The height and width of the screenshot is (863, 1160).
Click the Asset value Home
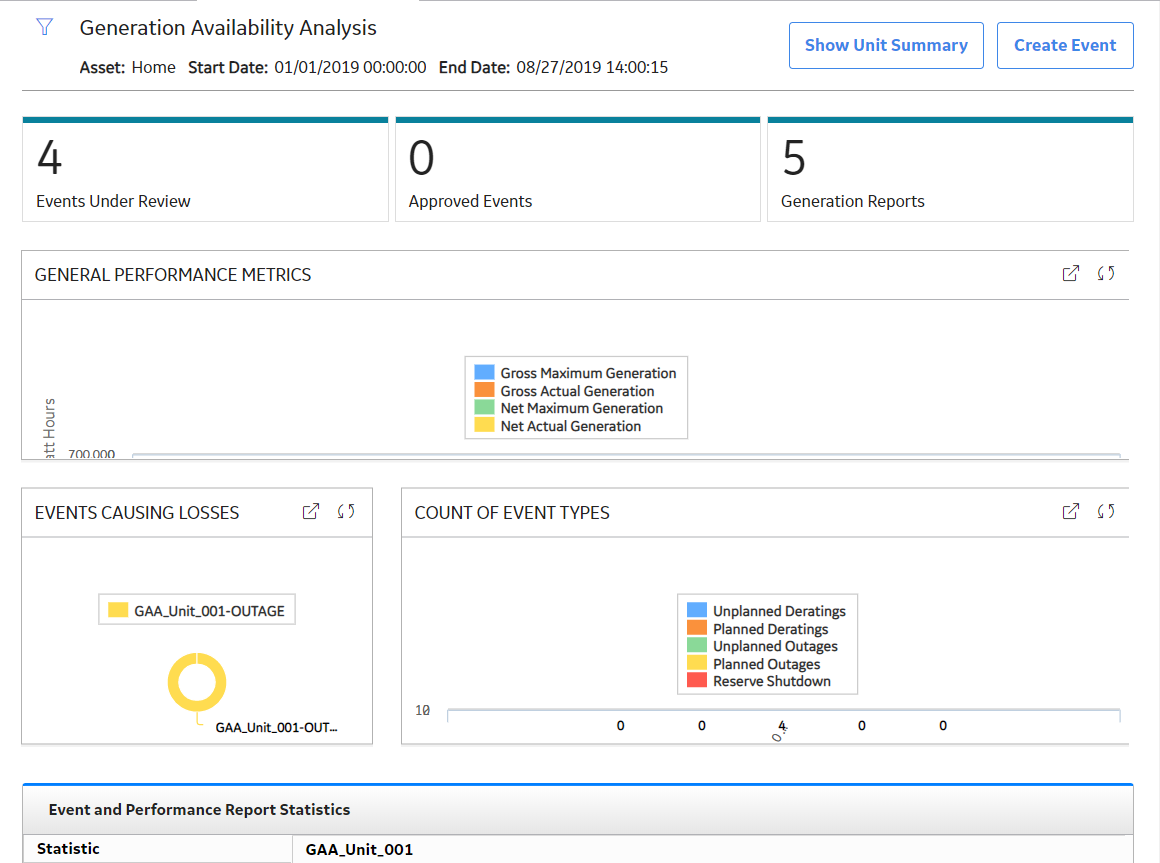pyautogui.click(x=154, y=67)
